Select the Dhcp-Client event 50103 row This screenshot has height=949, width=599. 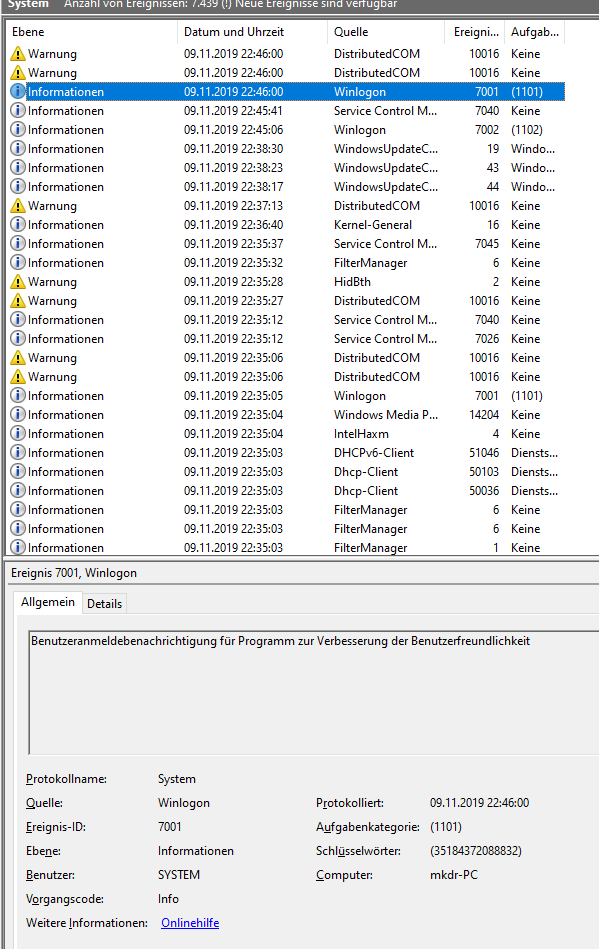coord(286,471)
